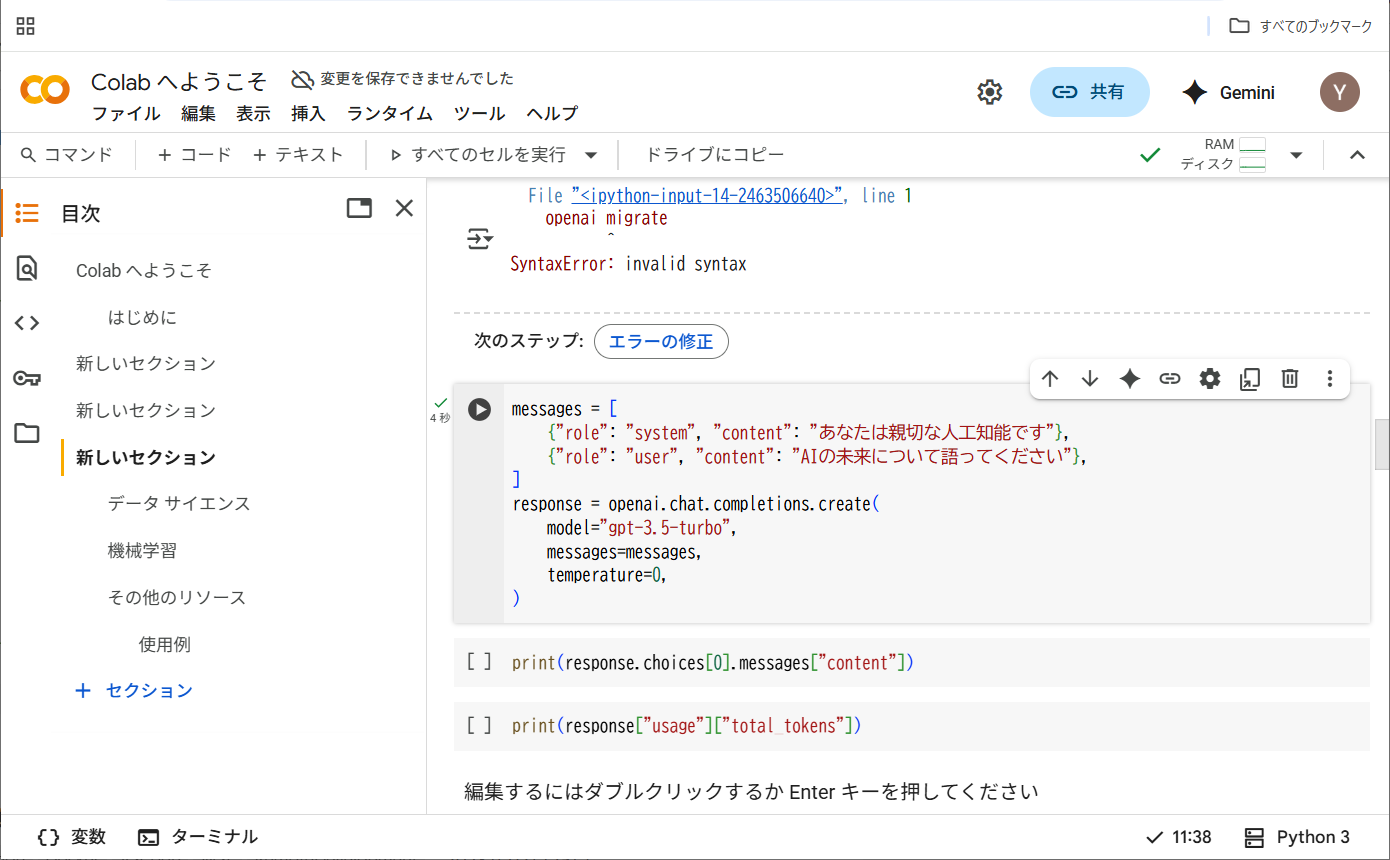Screen dimensions: 1390x860
Task: Open the code snippets sidebar icon
Action: tap(27, 323)
